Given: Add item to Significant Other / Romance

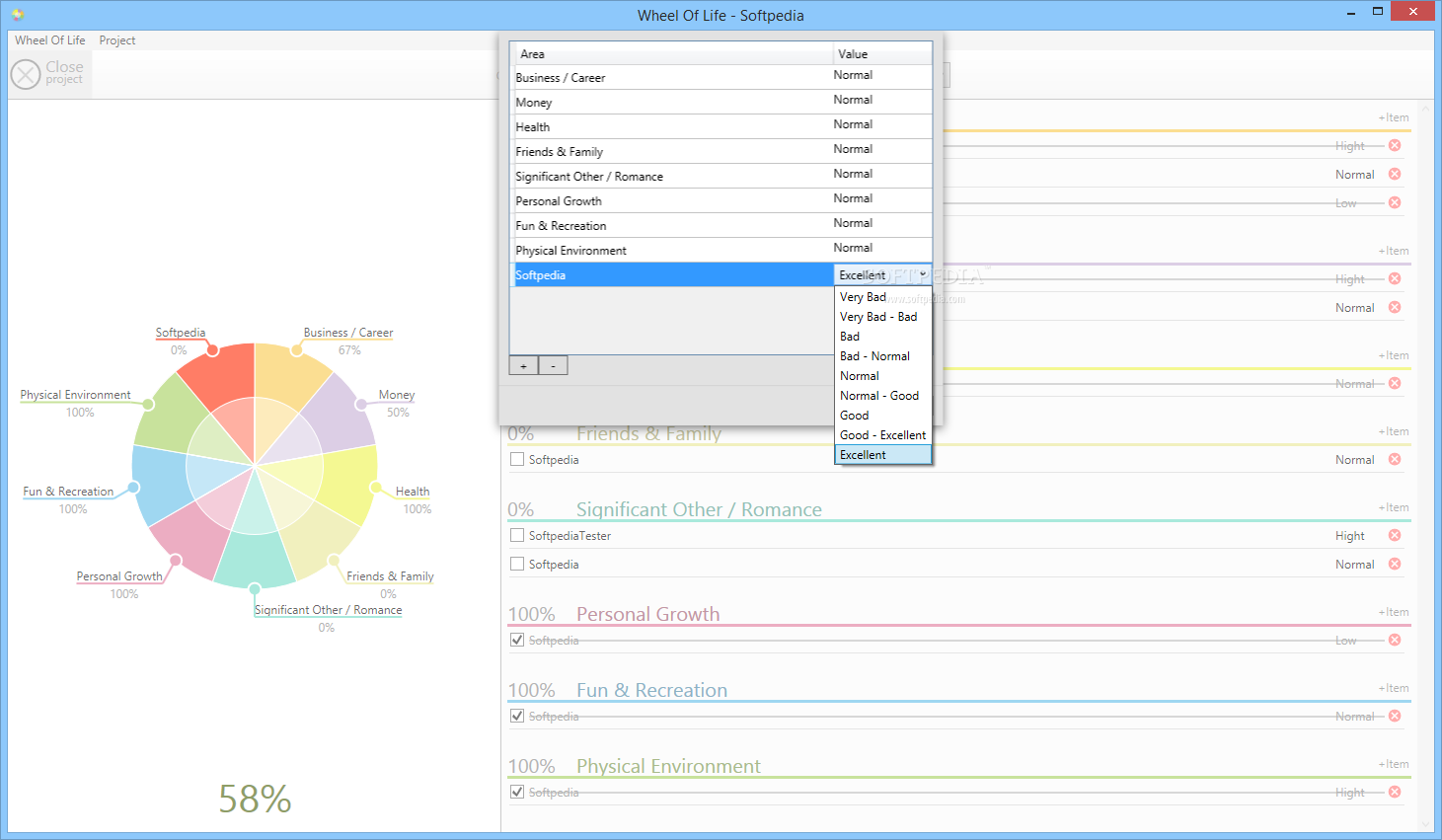Looking at the screenshot, I should click(1394, 507).
